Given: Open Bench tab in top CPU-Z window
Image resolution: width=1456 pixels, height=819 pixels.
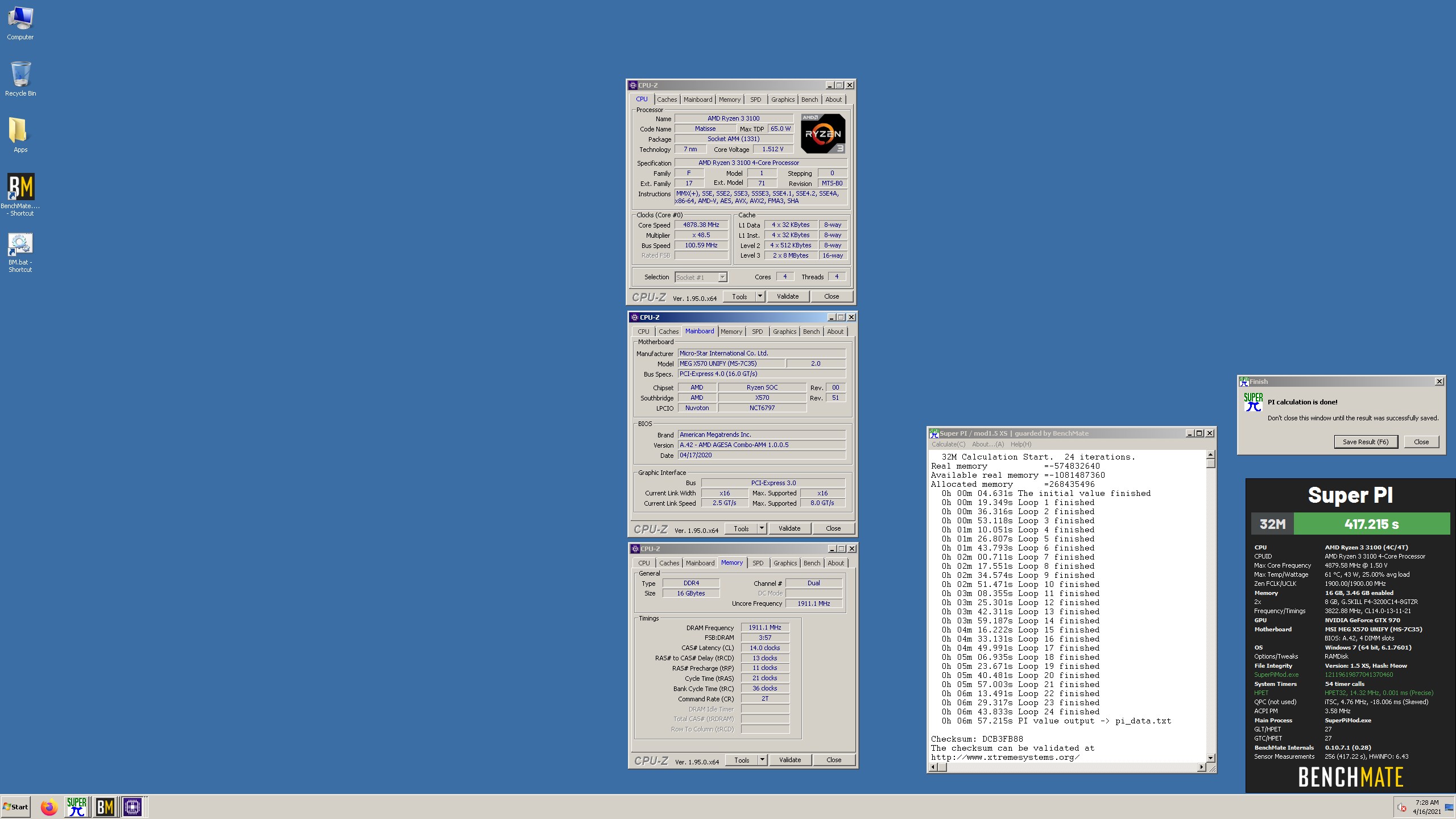Looking at the screenshot, I should click(x=809, y=100).
